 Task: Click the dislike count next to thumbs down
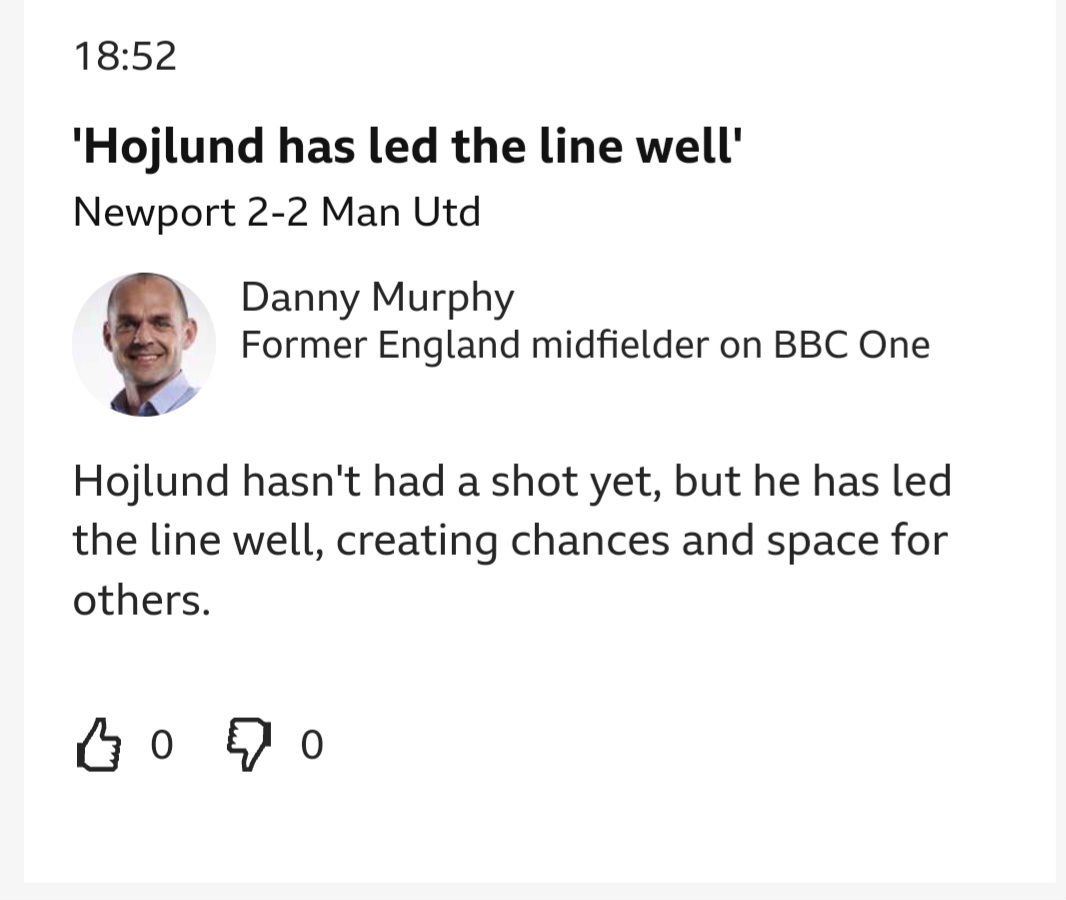pyautogui.click(x=312, y=746)
